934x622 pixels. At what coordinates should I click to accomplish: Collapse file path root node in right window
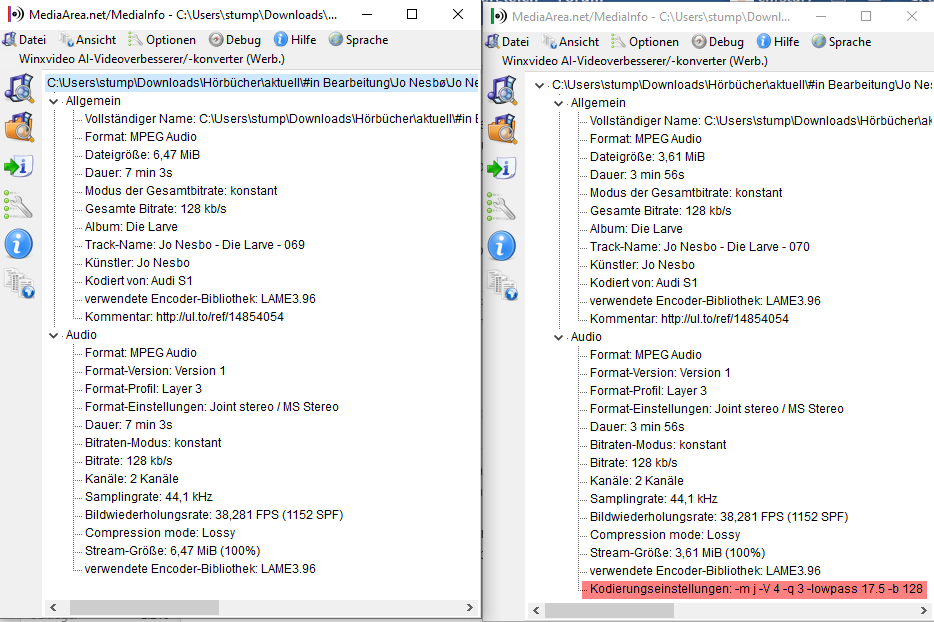pyautogui.click(x=540, y=85)
